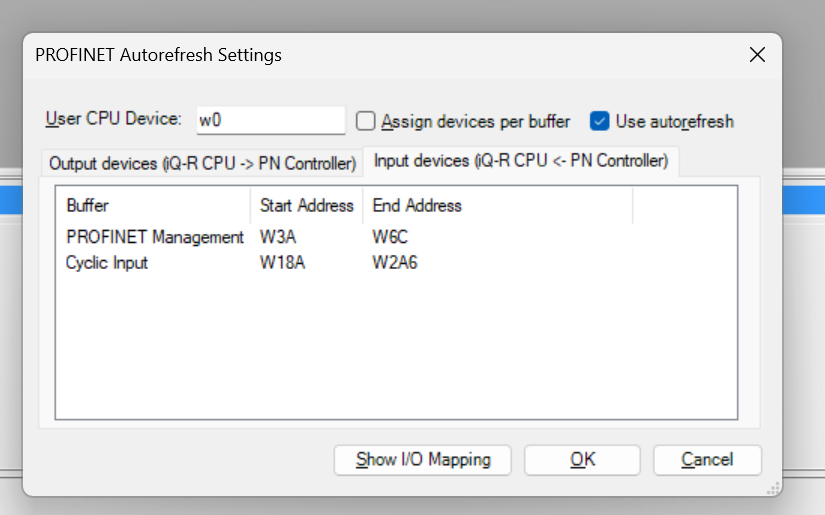Viewport: 825px width, 515px height.
Task: Click the Start Address column header
Action: tap(307, 205)
